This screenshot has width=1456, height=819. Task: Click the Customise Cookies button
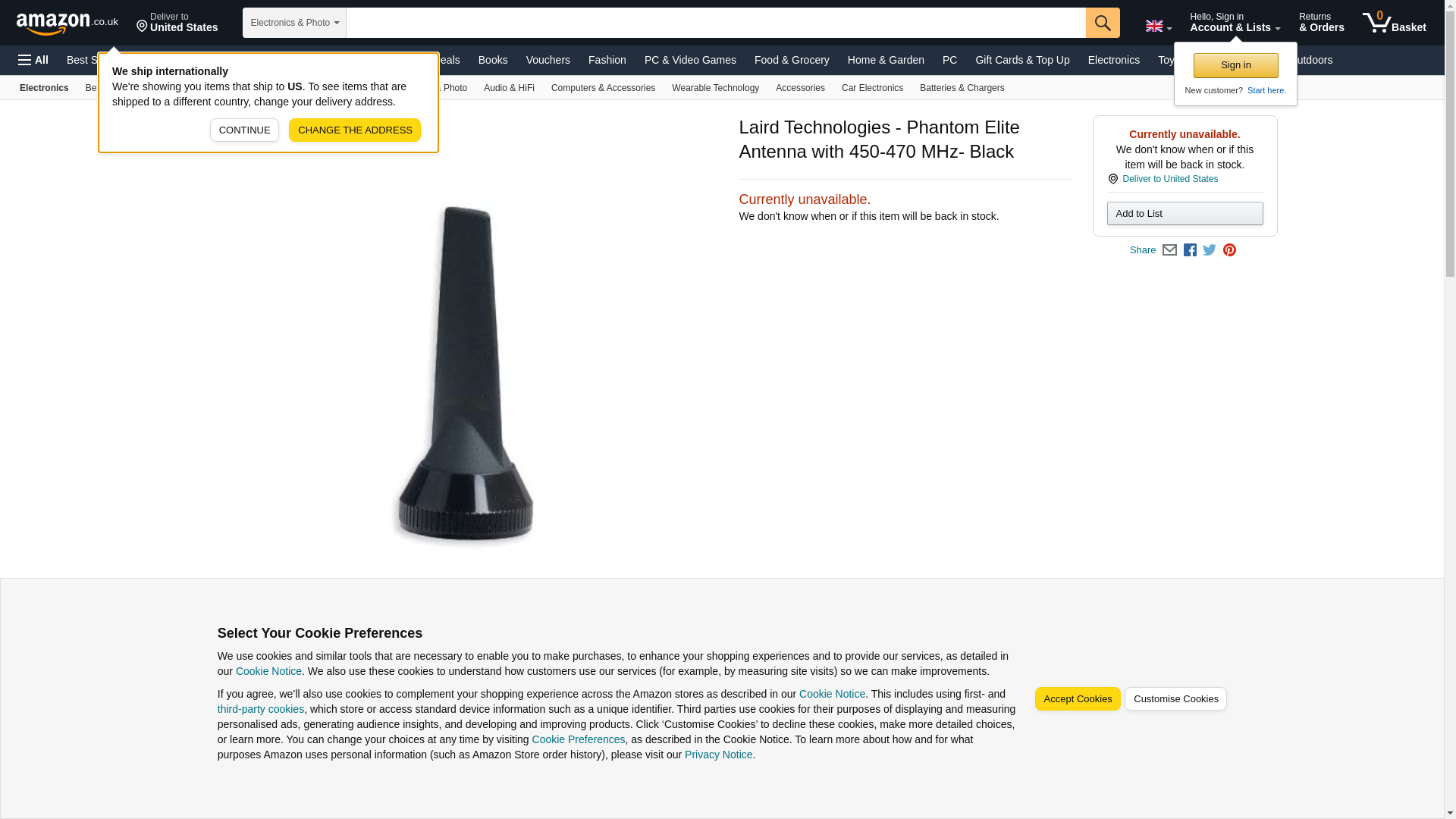(x=1175, y=699)
